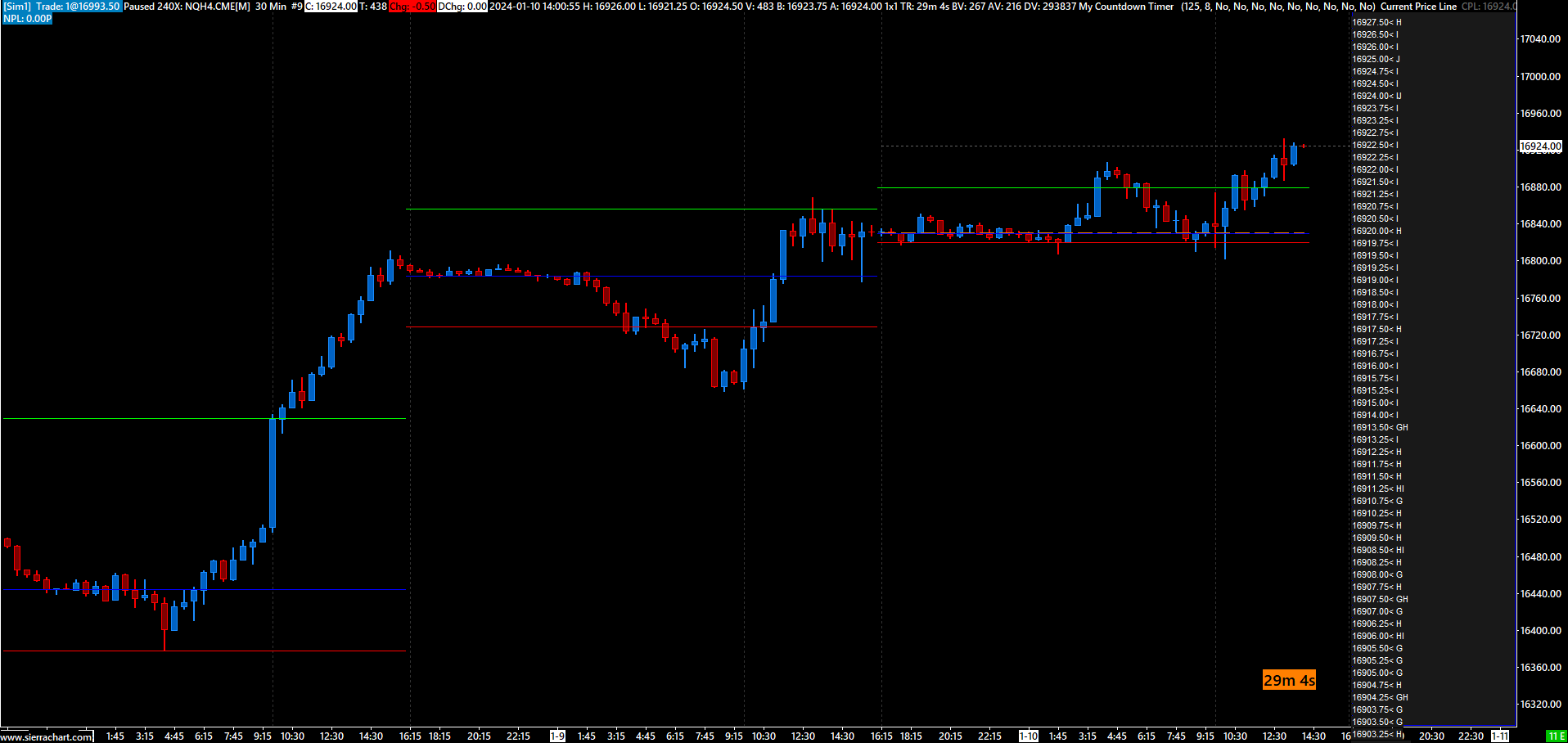
Task: Click the red Chg: -0.50 value
Action: click(x=412, y=7)
